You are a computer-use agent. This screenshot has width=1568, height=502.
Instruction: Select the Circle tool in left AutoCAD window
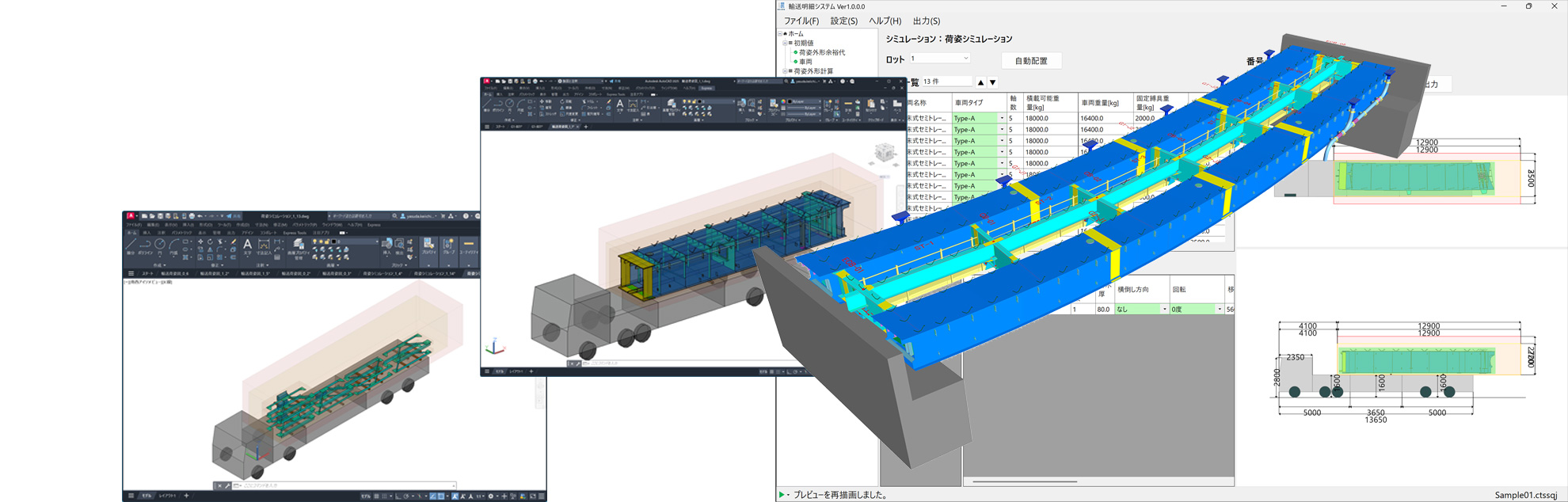[160, 245]
